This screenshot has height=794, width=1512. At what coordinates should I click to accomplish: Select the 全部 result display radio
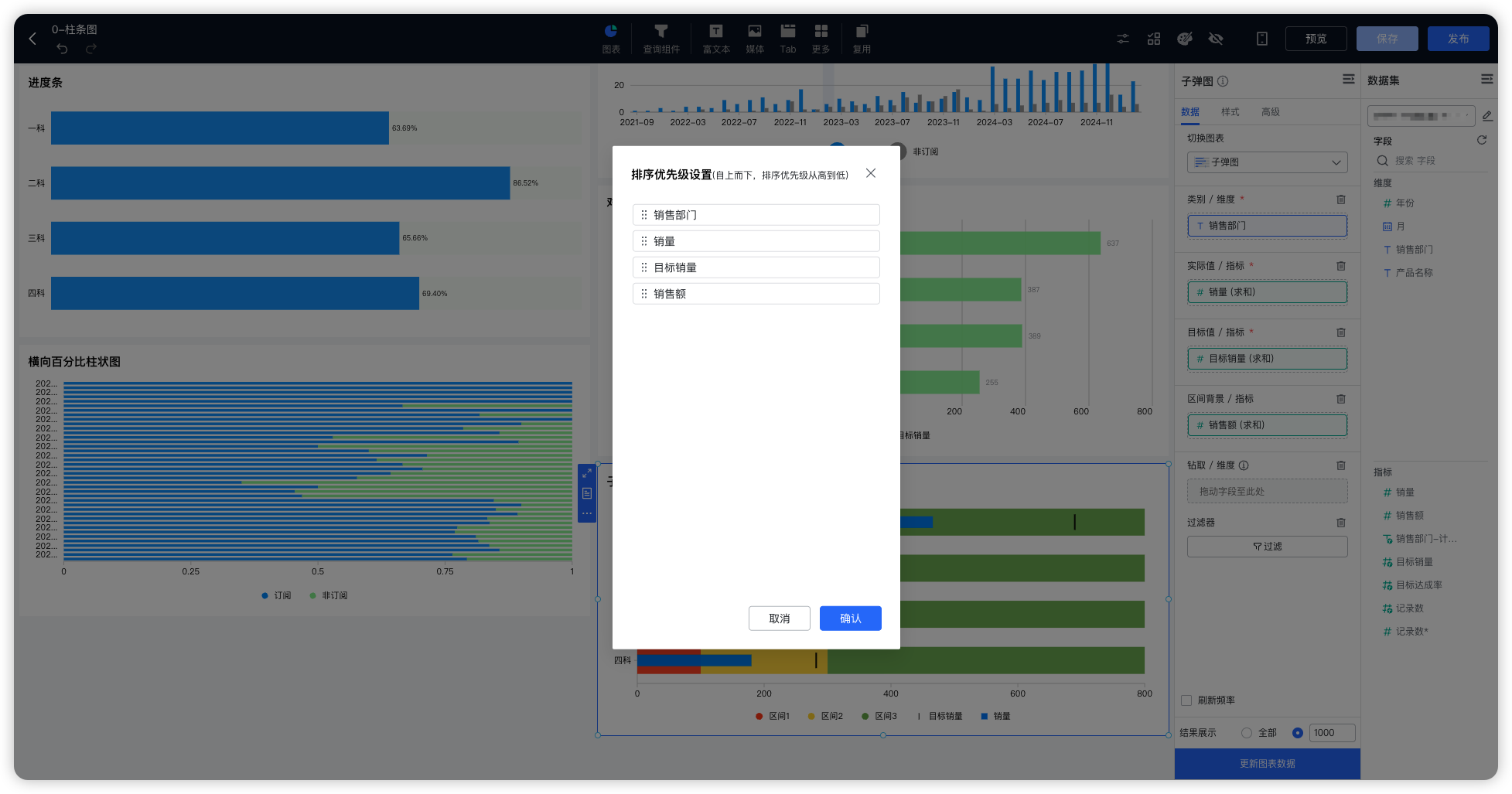[x=1246, y=733]
